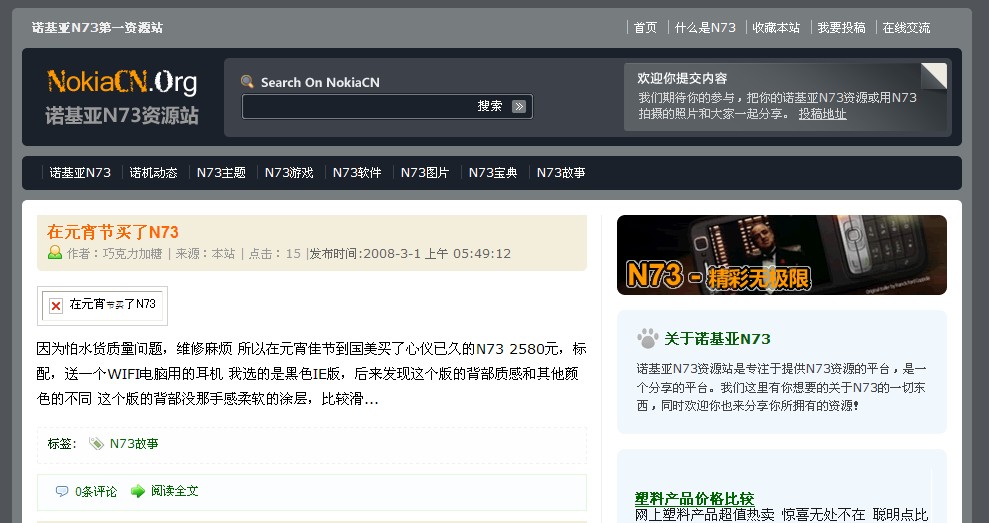Open the N73故事 navigation tab
The height and width of the screenshot is (523, 989).
[561, 173]
